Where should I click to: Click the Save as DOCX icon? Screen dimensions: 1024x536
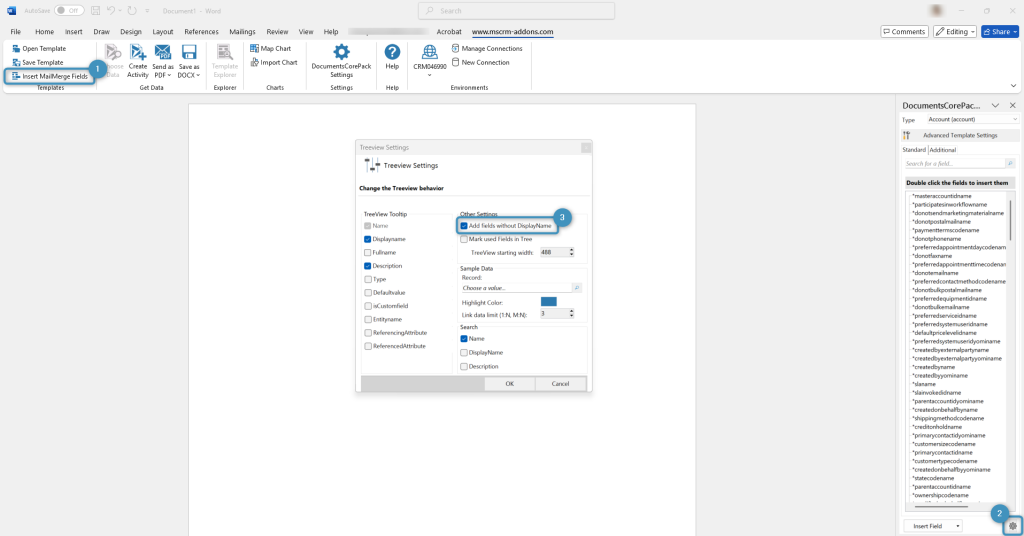pyautogui.click(x=189, y=52)
